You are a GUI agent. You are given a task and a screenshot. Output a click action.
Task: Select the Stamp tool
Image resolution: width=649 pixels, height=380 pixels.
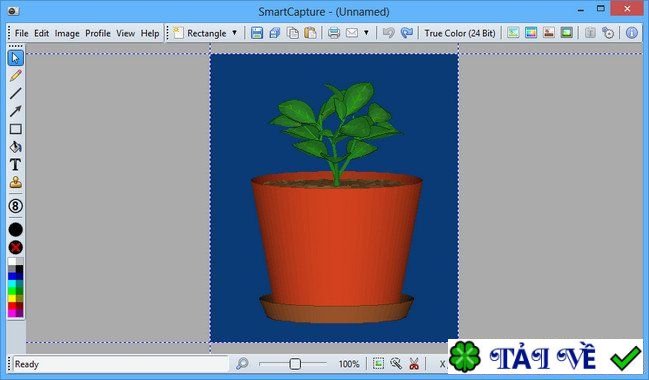(x=15, y=182)
